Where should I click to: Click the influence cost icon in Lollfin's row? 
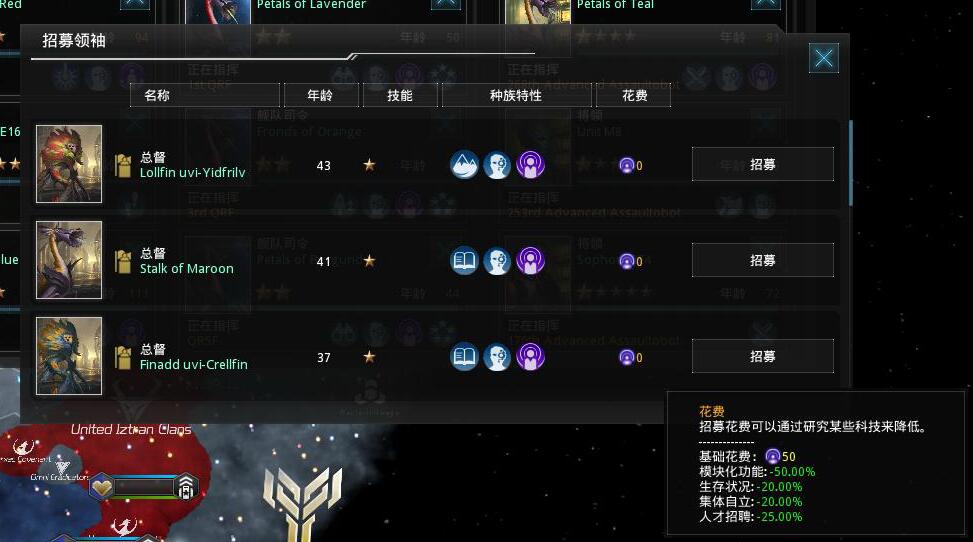coord(627,165)
